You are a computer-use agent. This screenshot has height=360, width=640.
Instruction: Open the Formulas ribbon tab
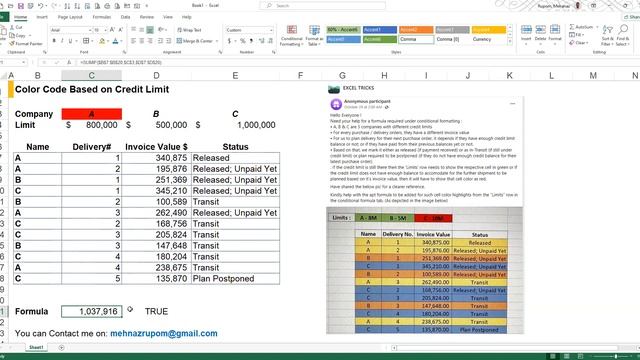click(x=102, y=17)
